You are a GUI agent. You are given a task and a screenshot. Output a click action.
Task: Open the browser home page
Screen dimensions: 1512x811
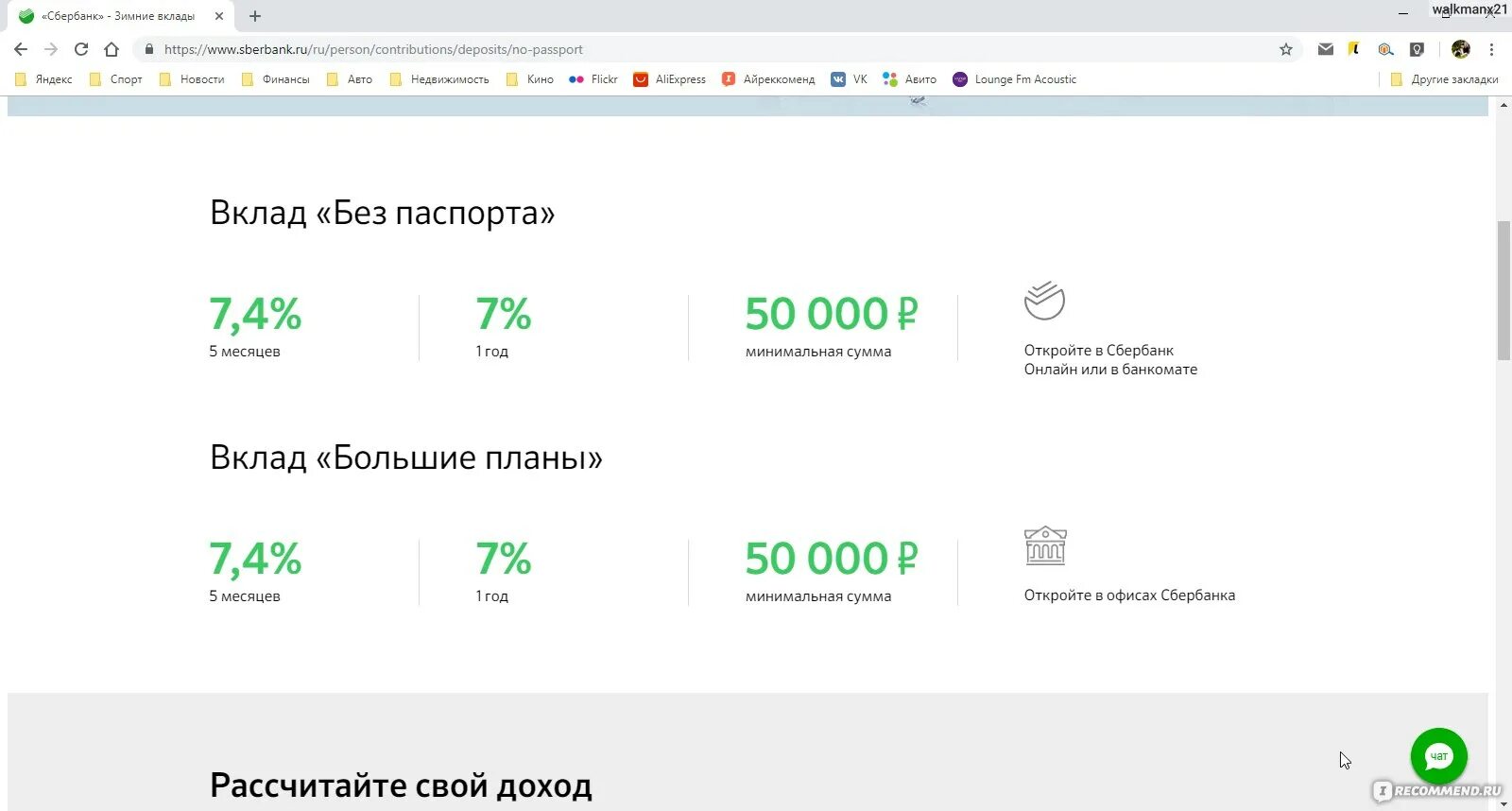pyautogui.click(x=112, y=49)
